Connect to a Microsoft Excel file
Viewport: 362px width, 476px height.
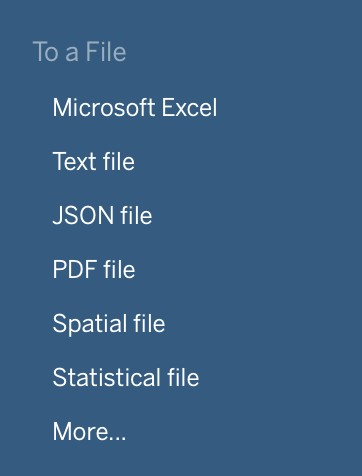[135, 107]
